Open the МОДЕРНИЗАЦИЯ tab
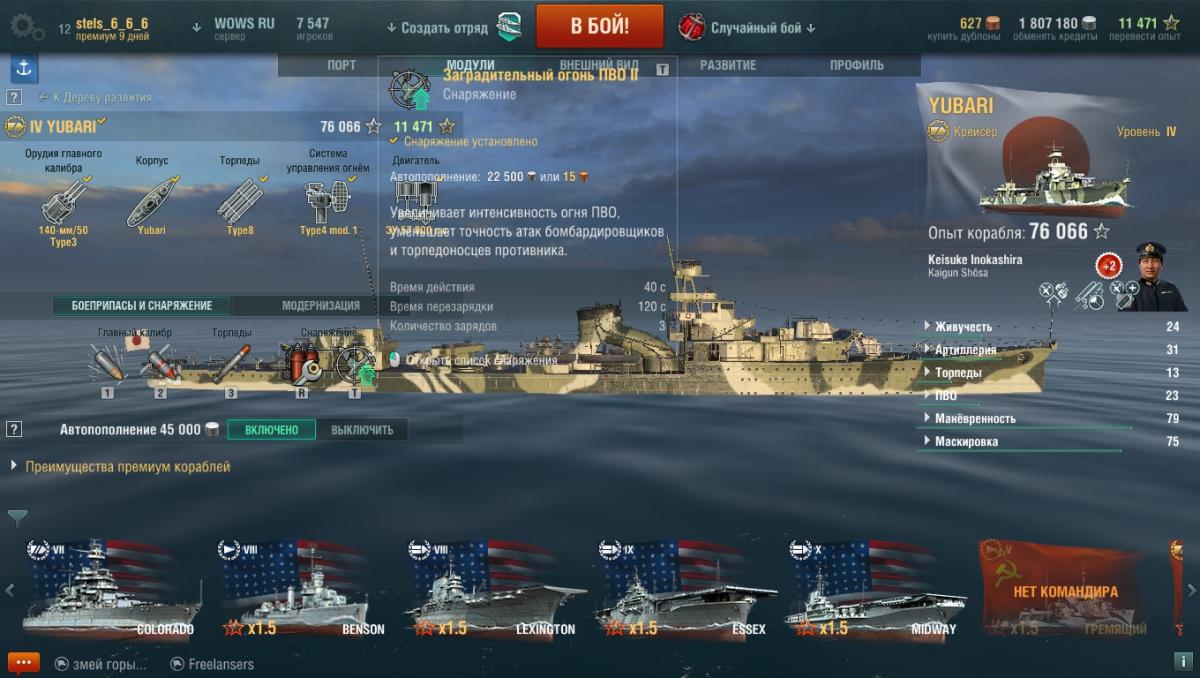Image resolution: width=1200 pixels, height=678 pixels. point(321,306)
